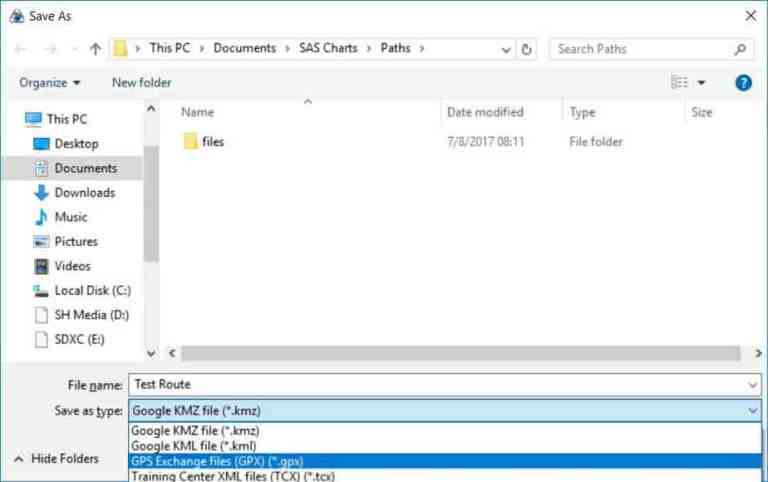Open the 'files' folder
Screen dimensions: 768x482
click(212, 142)
